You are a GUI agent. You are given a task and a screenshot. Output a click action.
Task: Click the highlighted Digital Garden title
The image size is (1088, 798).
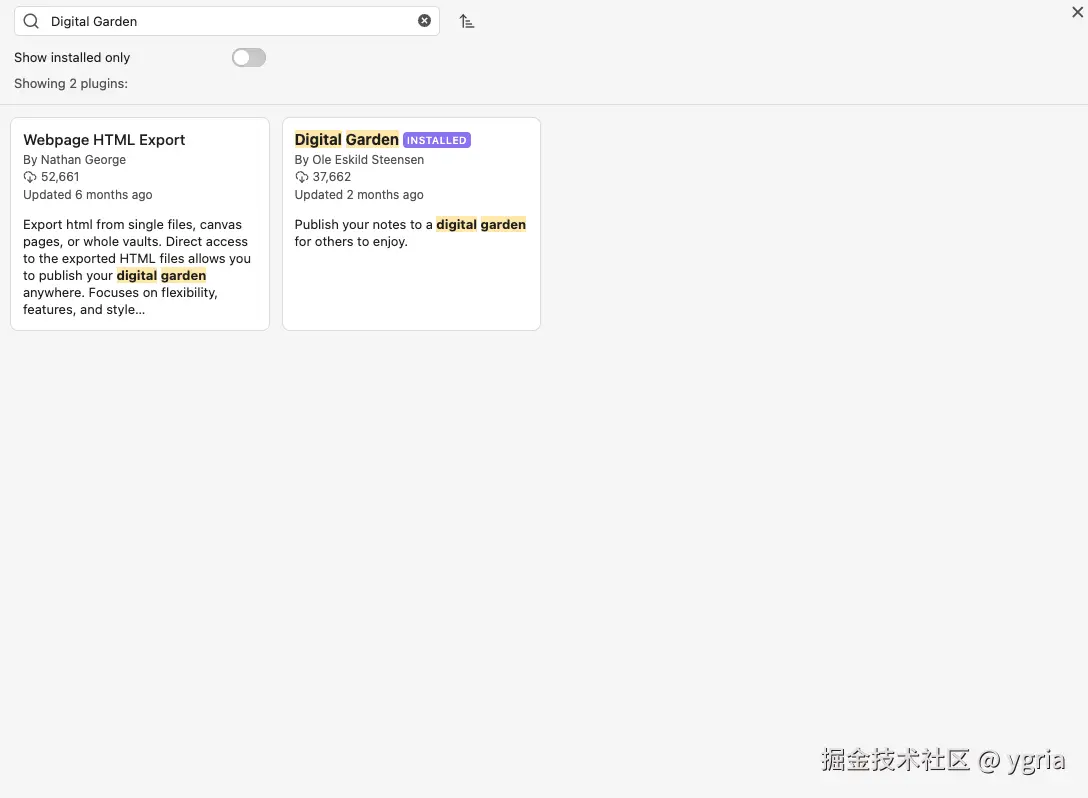click(346, 139)
